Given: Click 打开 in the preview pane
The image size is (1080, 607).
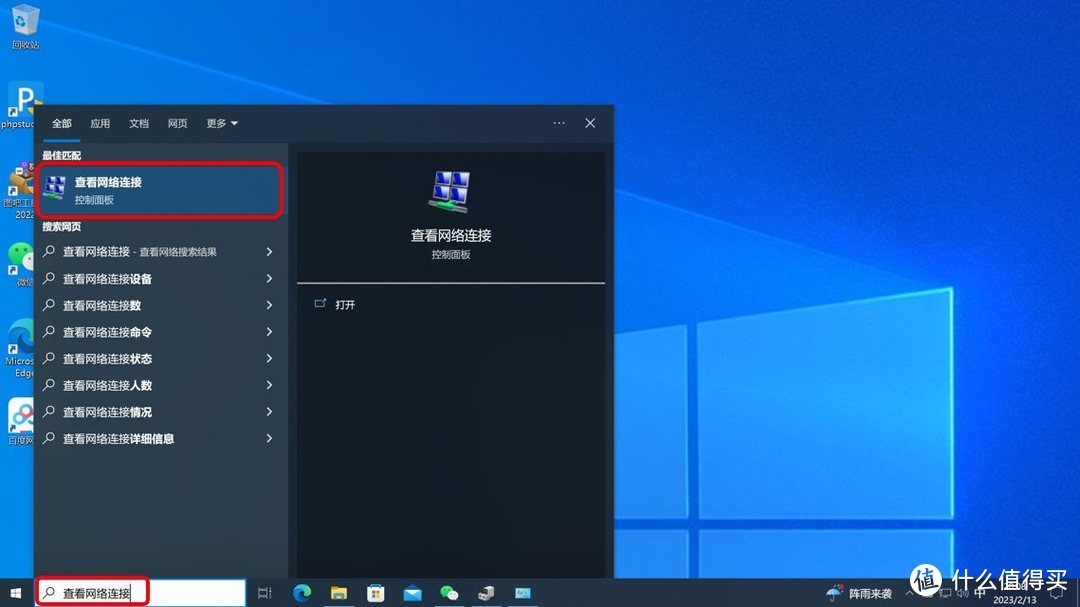Looking at the screenshot, I should tap(345, 304).
